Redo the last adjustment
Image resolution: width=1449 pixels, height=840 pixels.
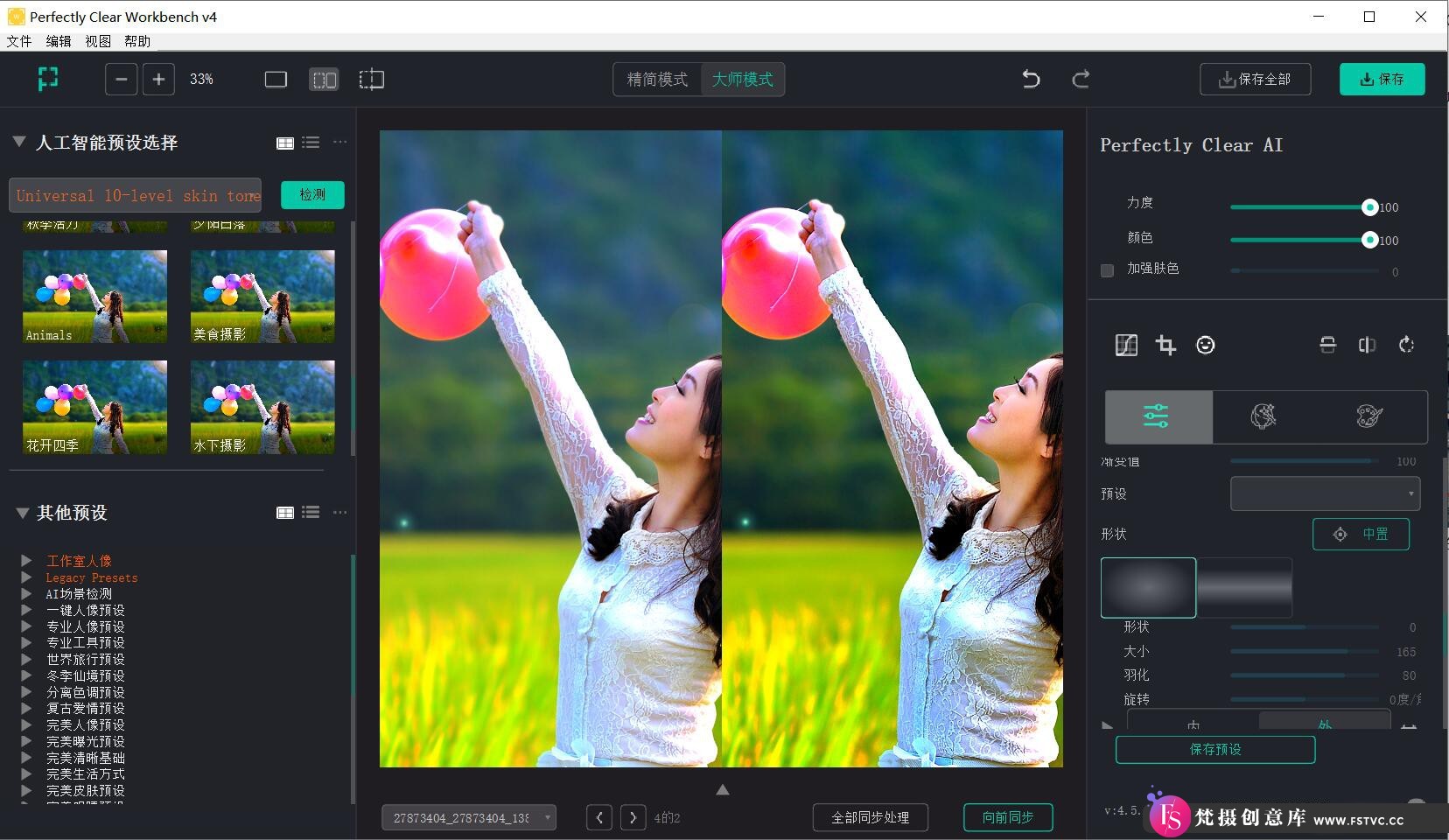[x=1081, y=80]
